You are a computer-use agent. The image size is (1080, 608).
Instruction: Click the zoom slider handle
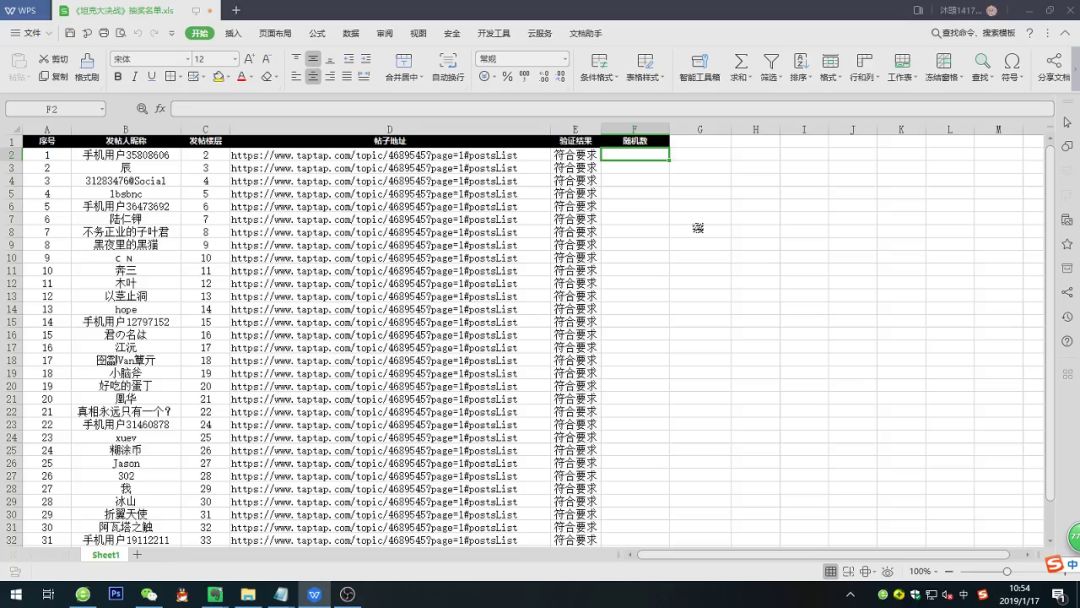[x=1006, y=572]
